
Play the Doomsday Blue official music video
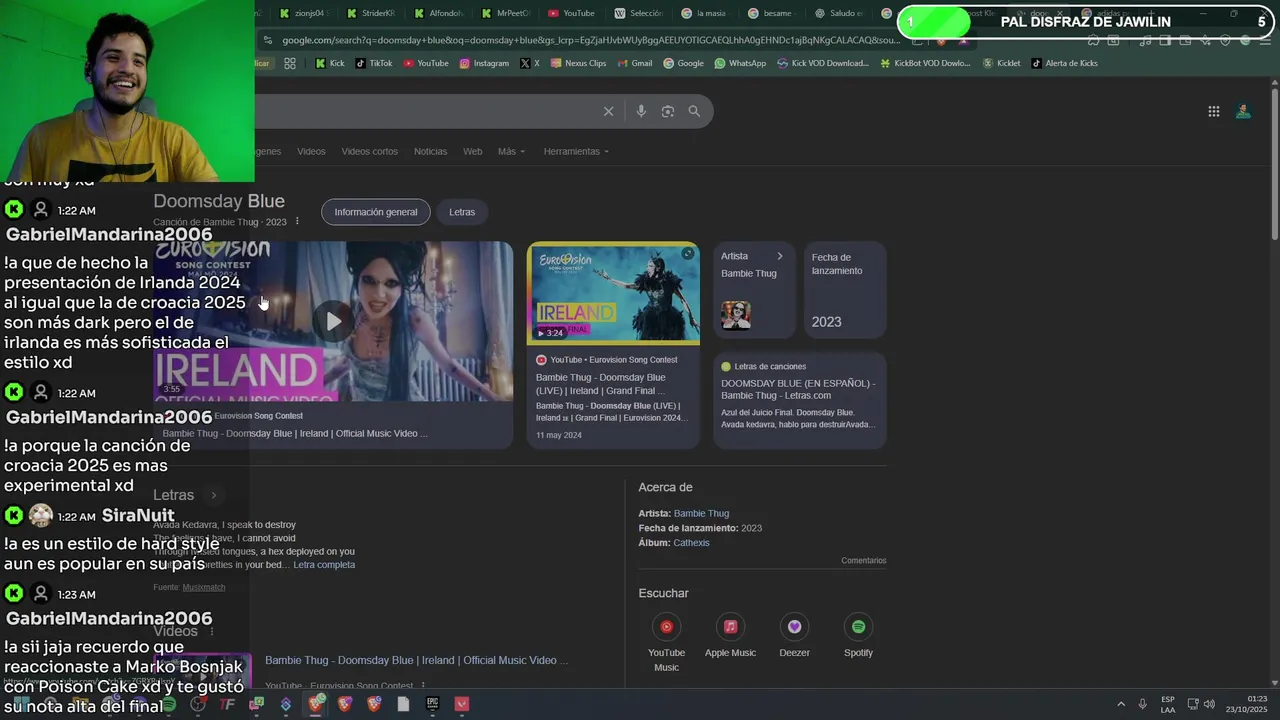click(333, 321)
